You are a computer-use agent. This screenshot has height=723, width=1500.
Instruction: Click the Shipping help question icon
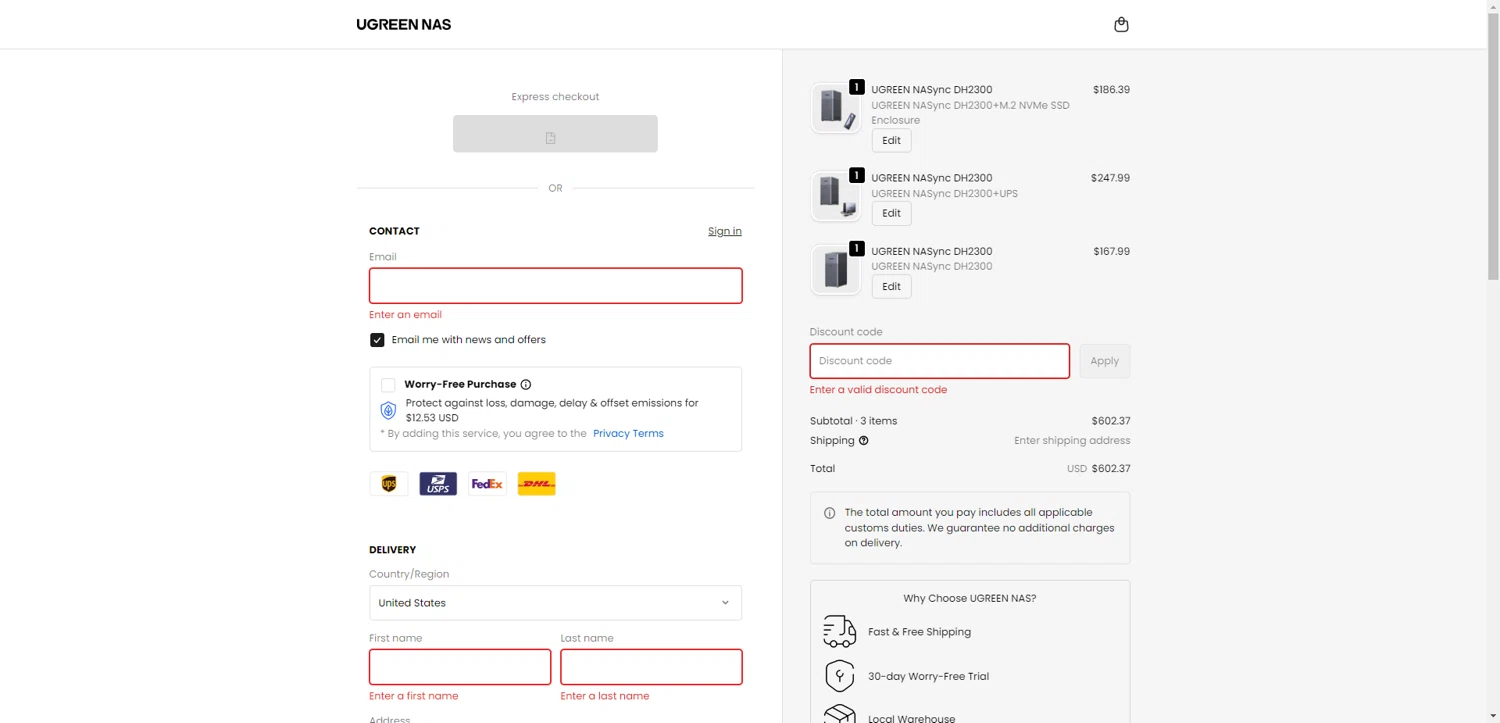864,441
